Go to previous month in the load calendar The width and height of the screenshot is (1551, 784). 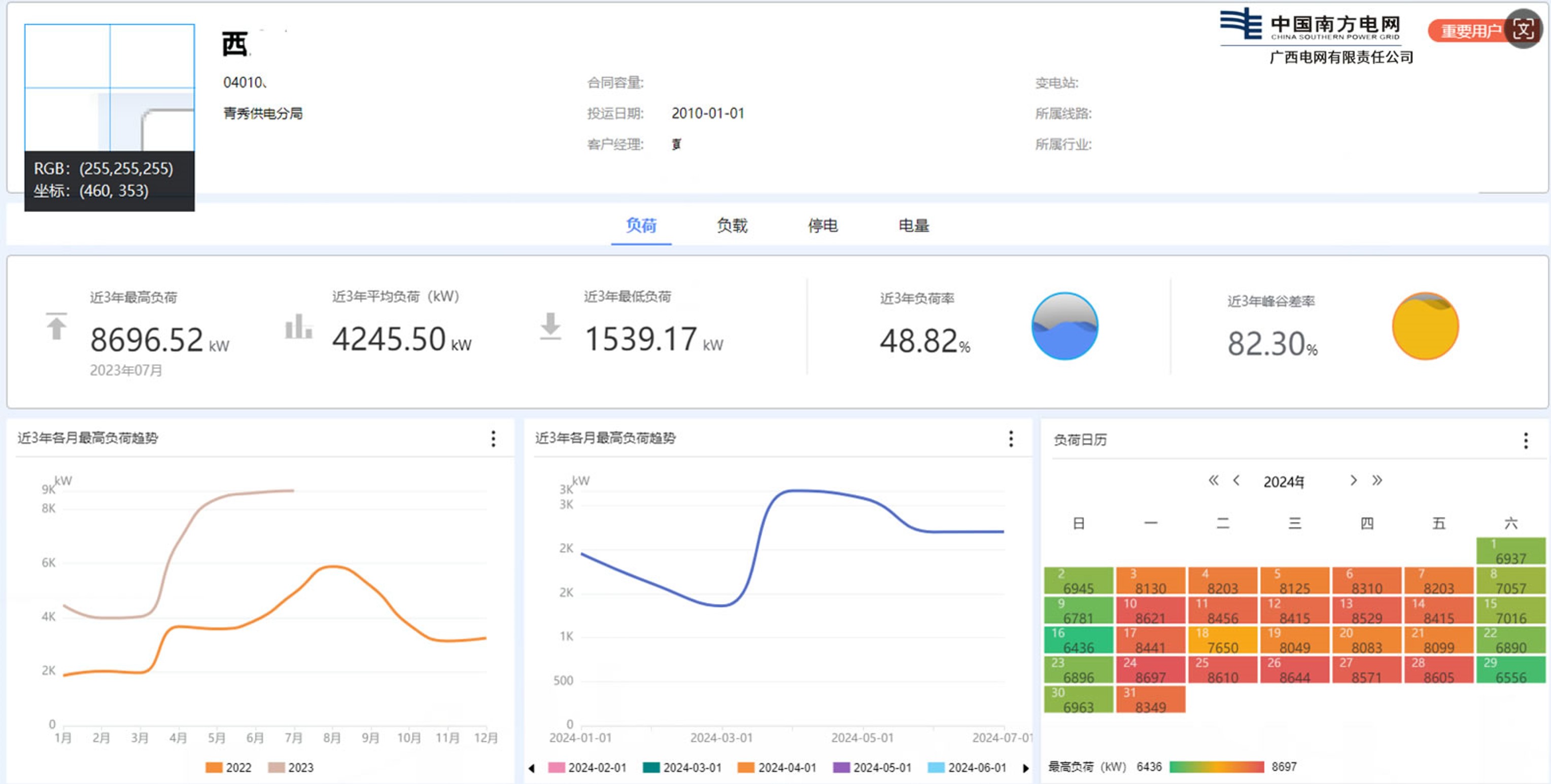click(x=1236, y=480)
